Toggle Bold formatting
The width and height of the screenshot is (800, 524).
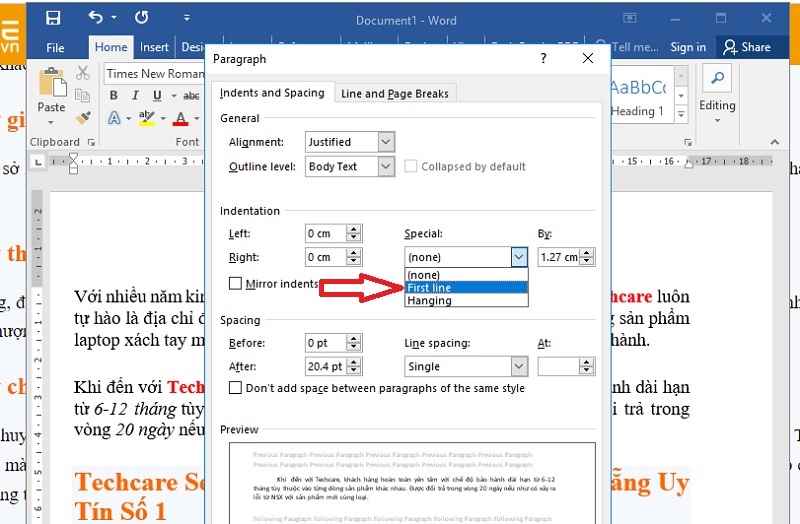113,95
